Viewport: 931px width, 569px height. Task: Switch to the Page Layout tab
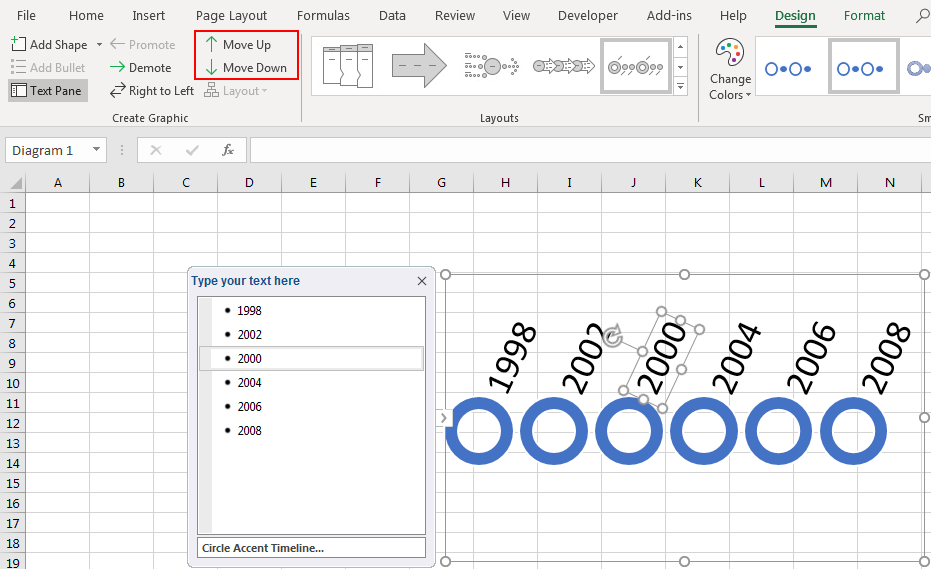[232, 15]
